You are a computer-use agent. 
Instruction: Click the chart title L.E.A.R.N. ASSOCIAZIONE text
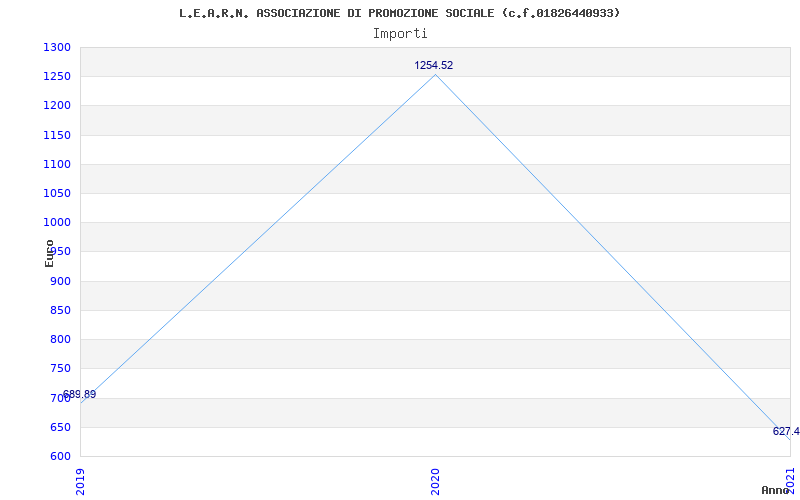(x=399, y=13)
